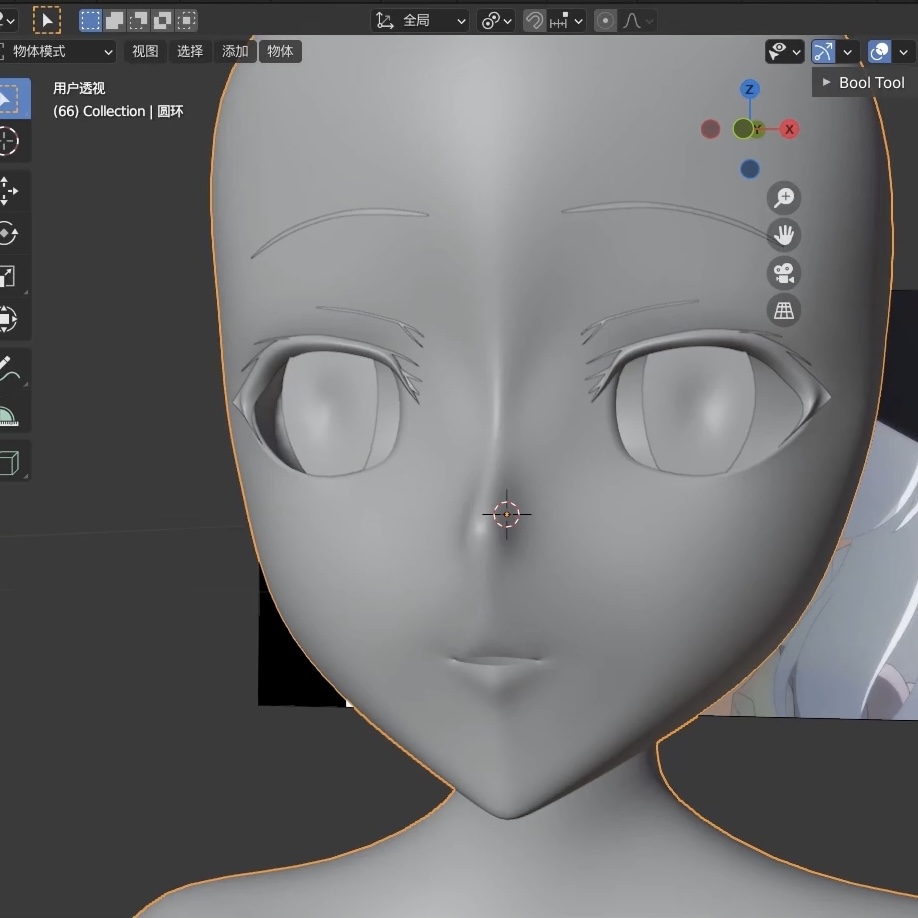Toggle viewport overlays display
The height and width of the screenshot is (918, 918).
click(879, 52)
